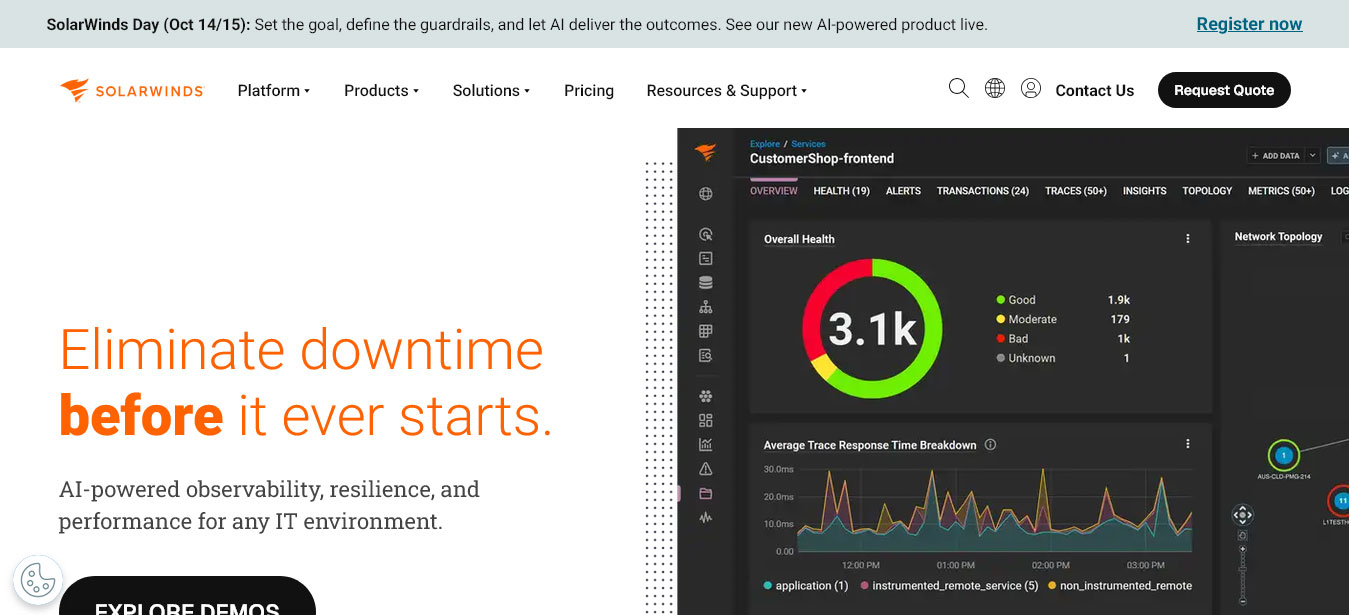Viewport: 1349px width, 615px height.
Task: Click info icon beside Average Trace Response title
Action: click(x=990, y=445)
